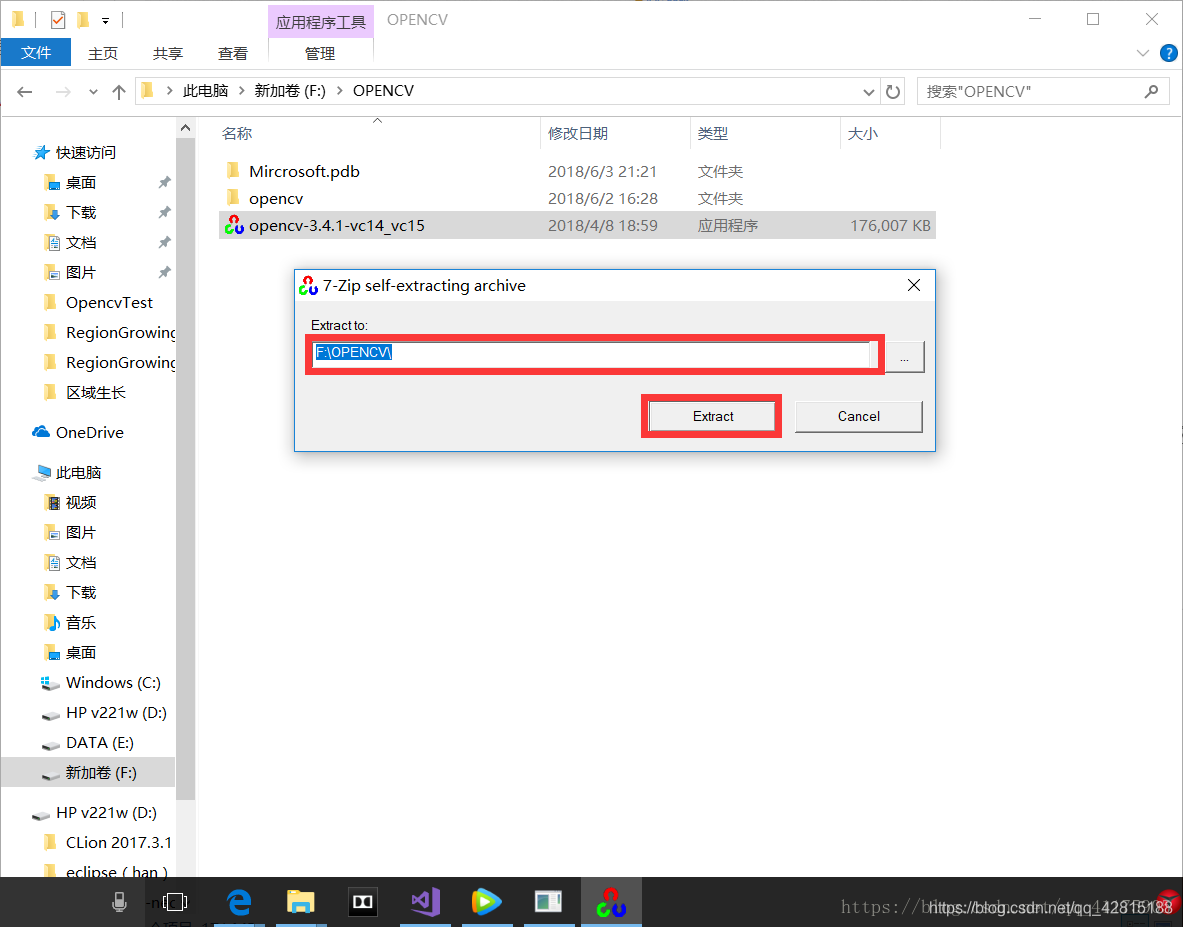Open pinned 文档 under quick access
This screenshot has height=927, width=1183.
point(81,243)
